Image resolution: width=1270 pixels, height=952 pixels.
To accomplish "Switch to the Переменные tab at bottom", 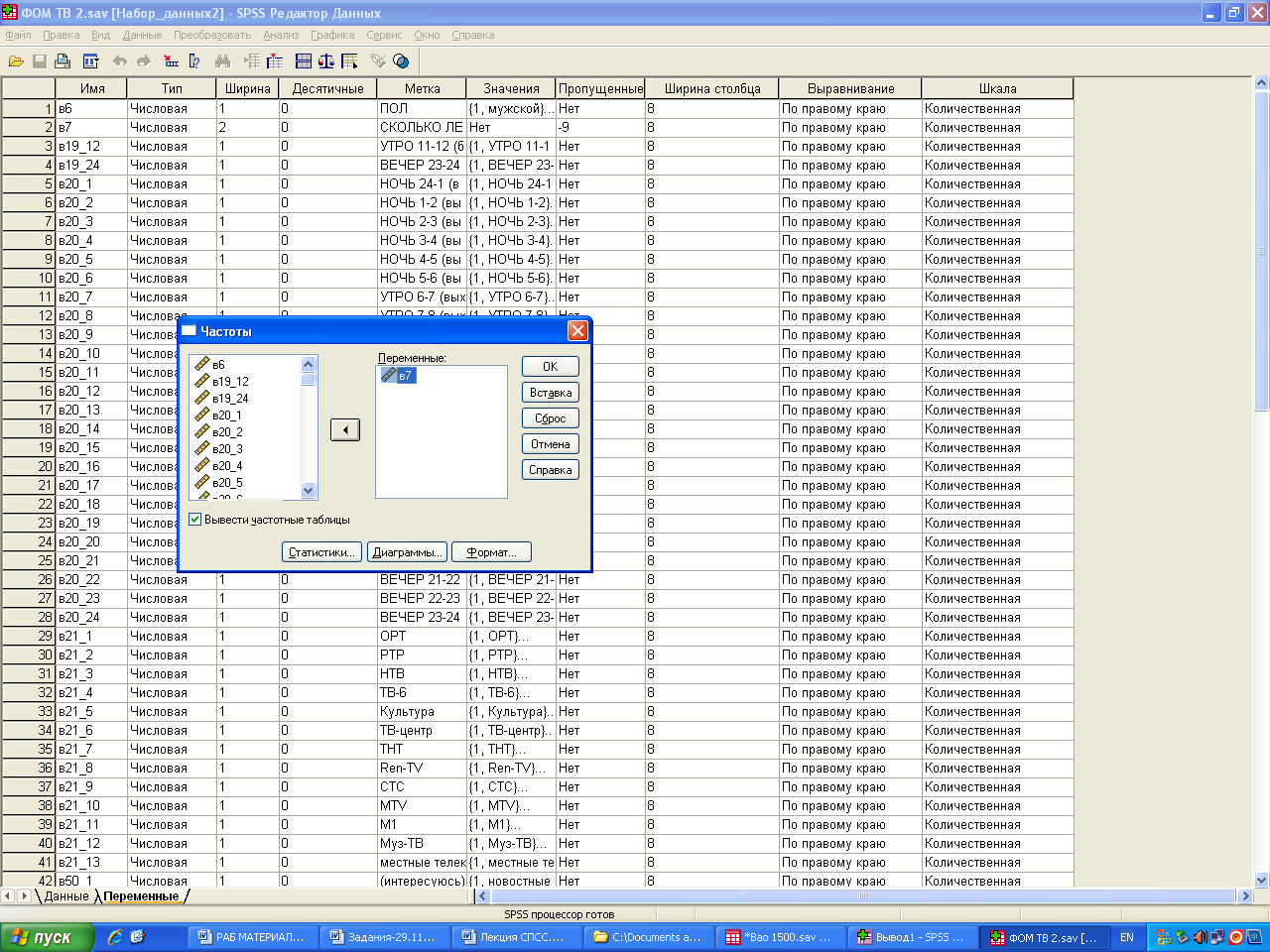I will tap(141, 895).
